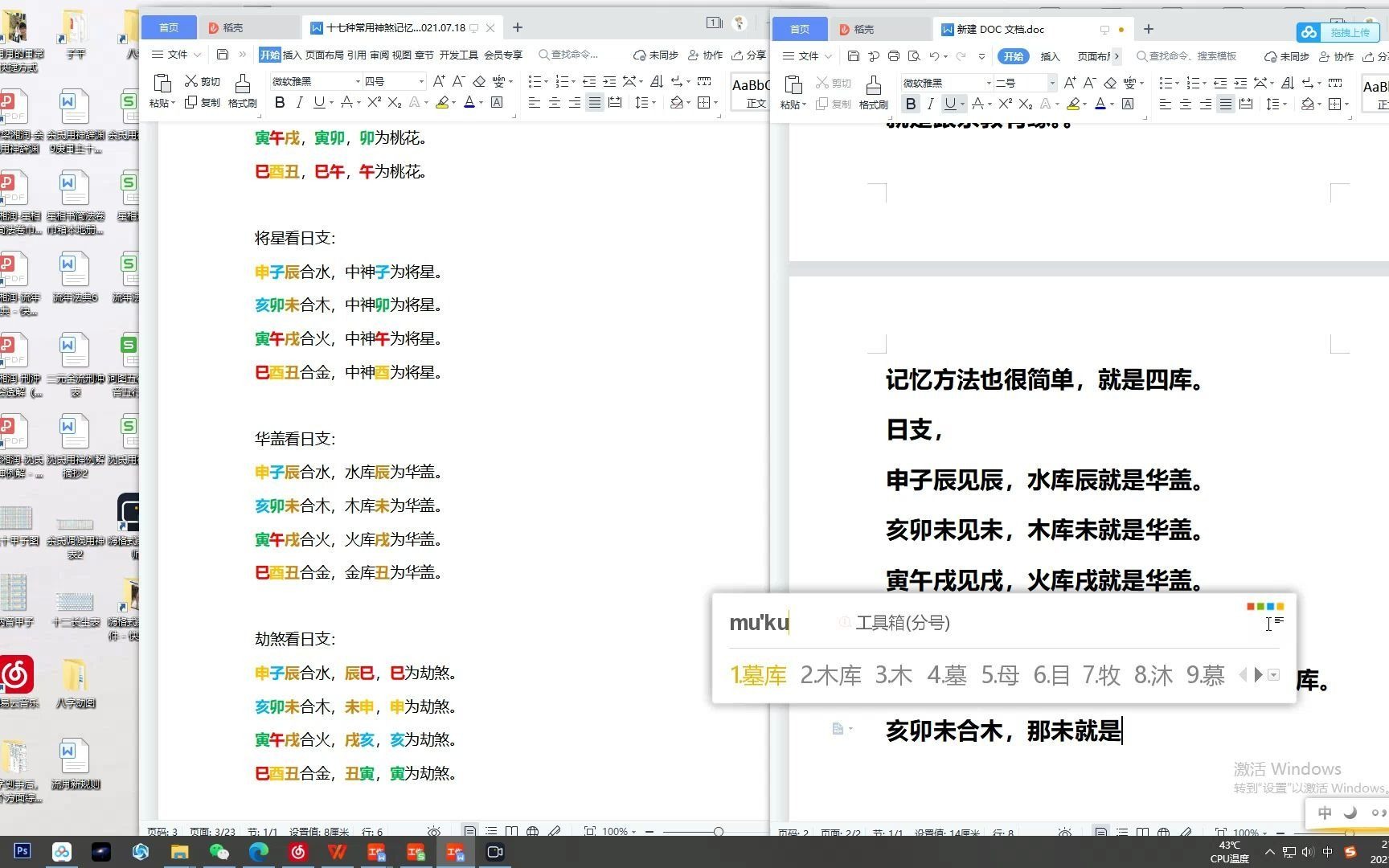Screen dimensions: 1389x868
Task: Click Format Painter in the left window
Action: [242, 91]
